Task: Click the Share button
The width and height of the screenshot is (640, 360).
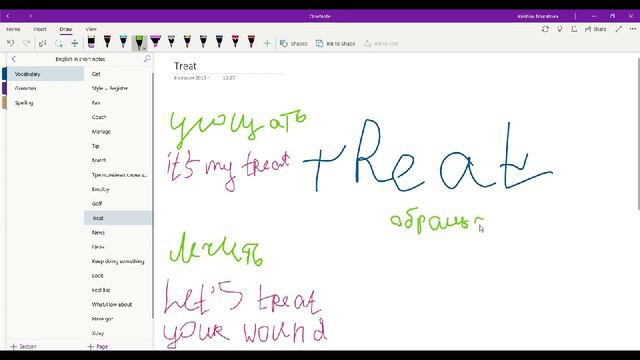Action: coord(596,29)
